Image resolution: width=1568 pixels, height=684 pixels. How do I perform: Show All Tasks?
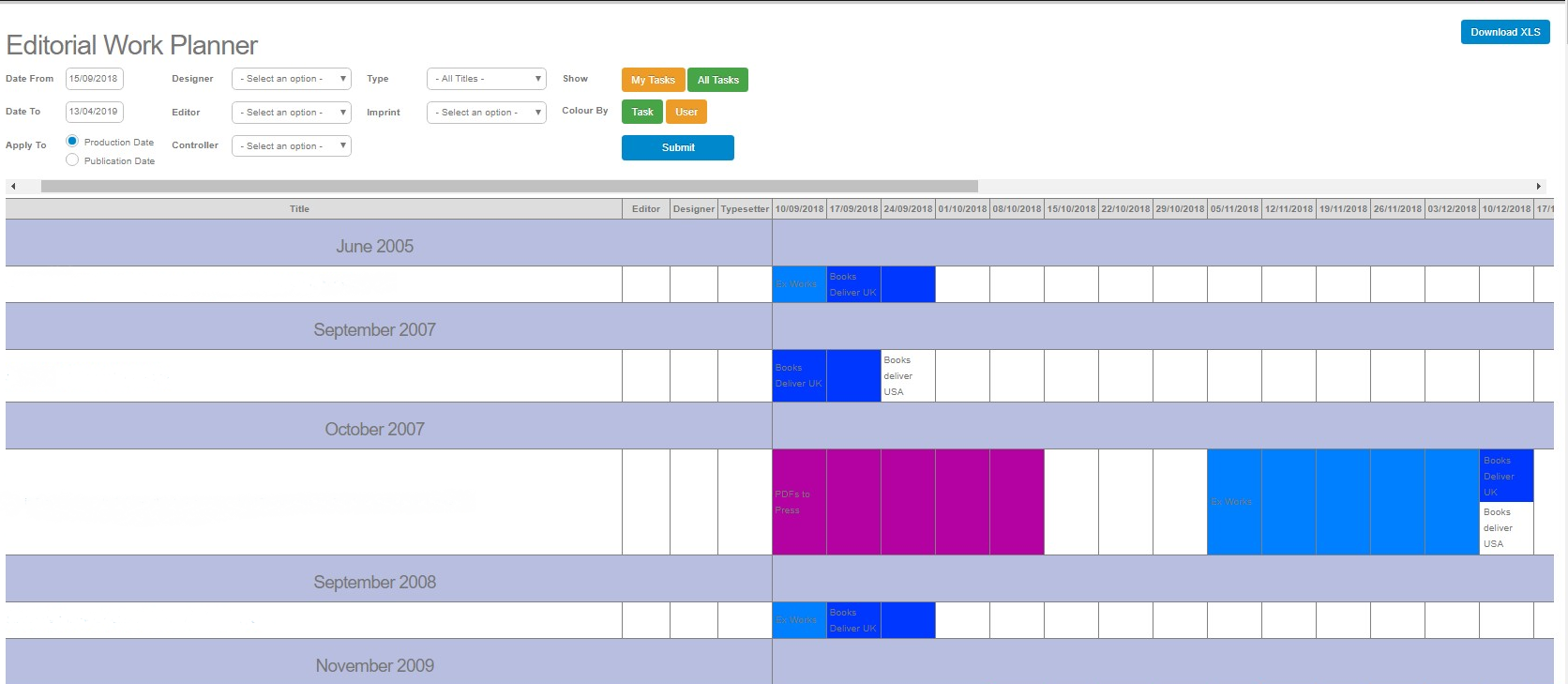(x=717, y=80)
